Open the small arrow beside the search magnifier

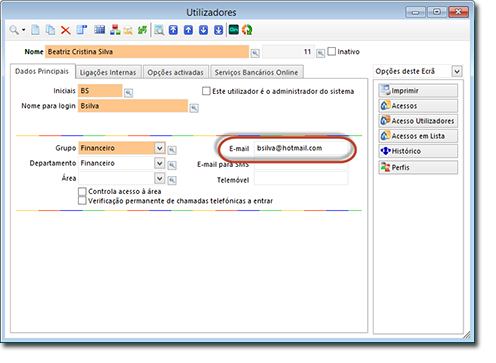pyautogui.click(x=24, y=30)
